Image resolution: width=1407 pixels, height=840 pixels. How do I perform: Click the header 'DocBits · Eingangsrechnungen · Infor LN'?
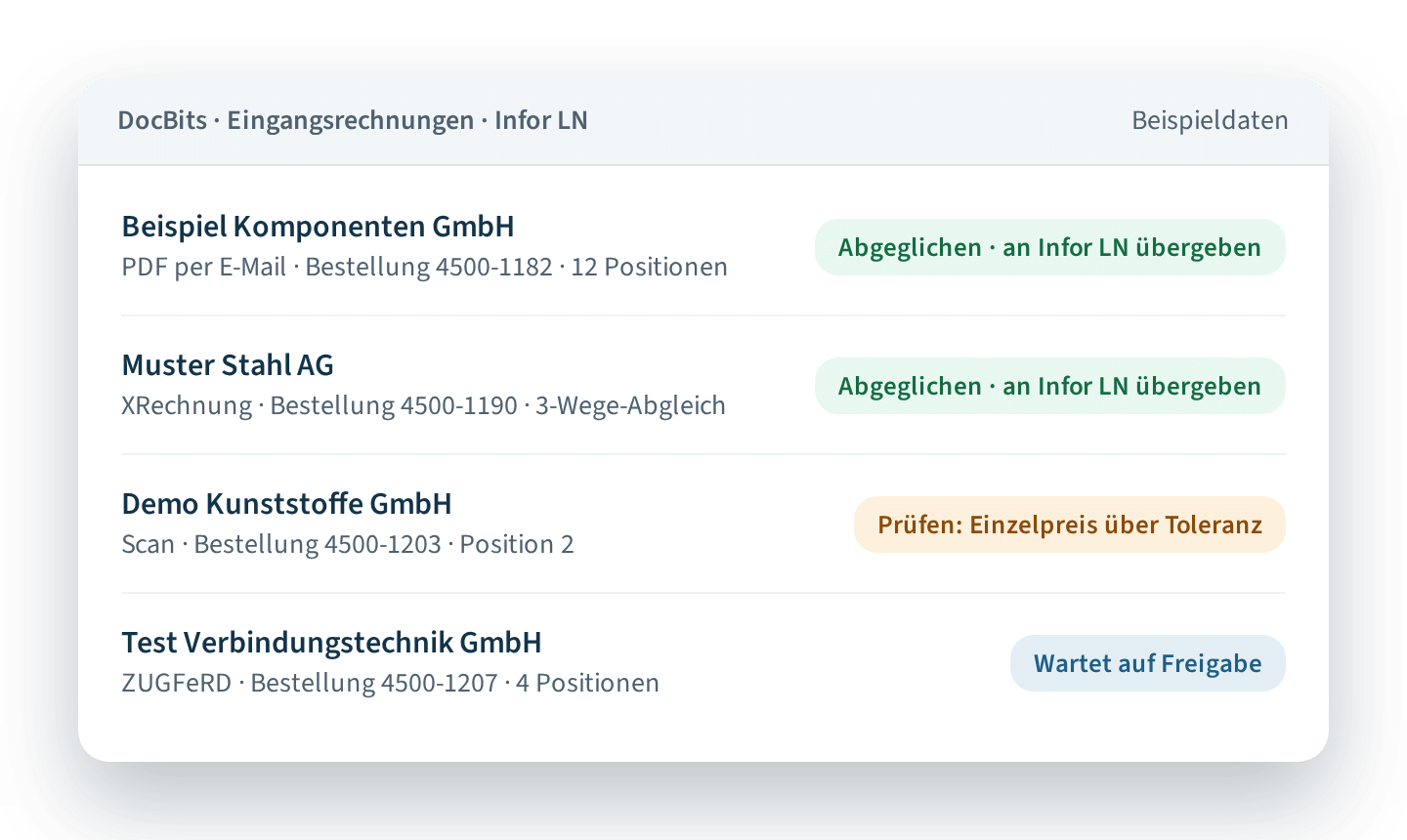click(x=353, y=120)
